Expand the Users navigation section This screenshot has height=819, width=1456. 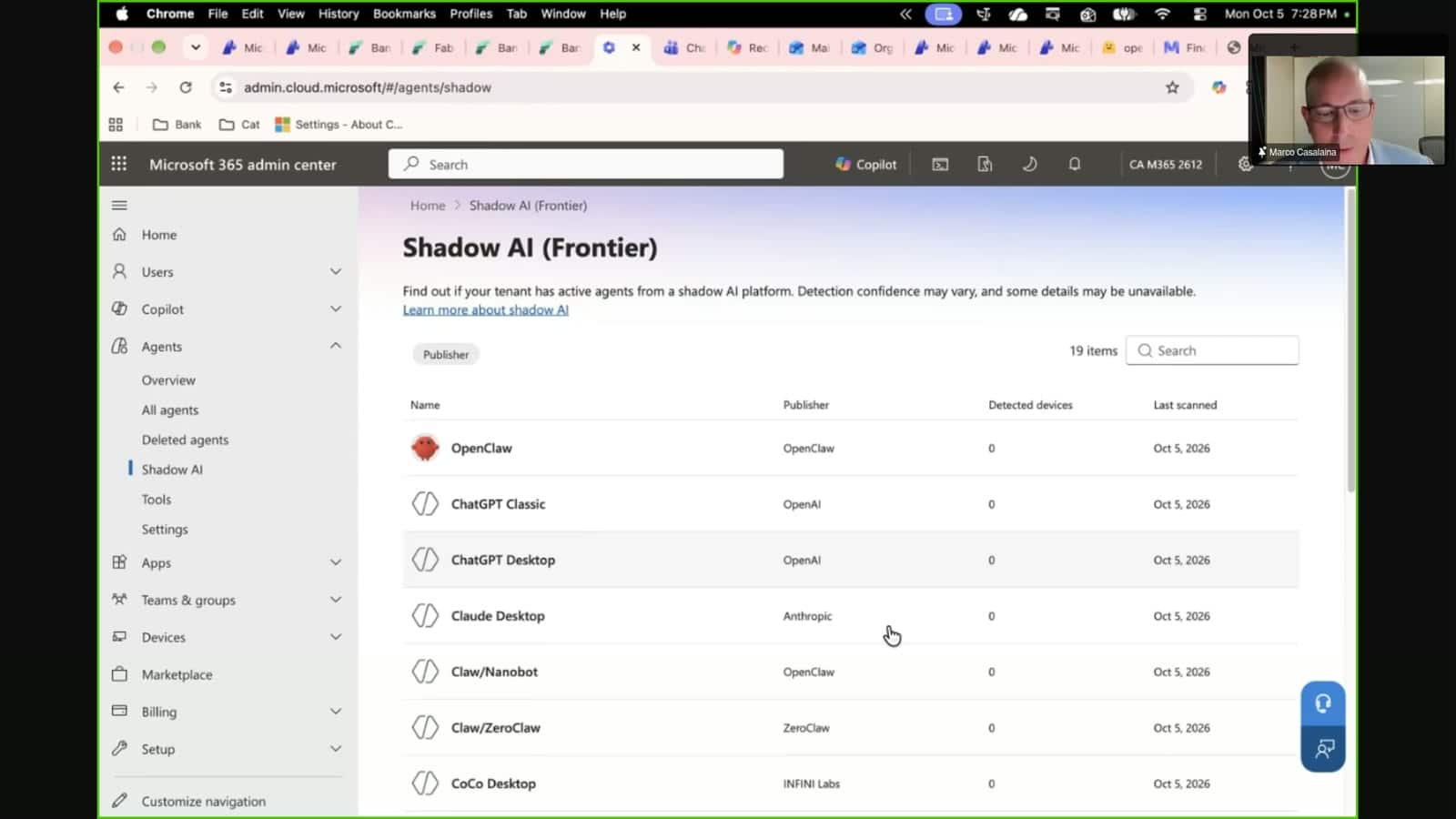[x=336, y=271]
